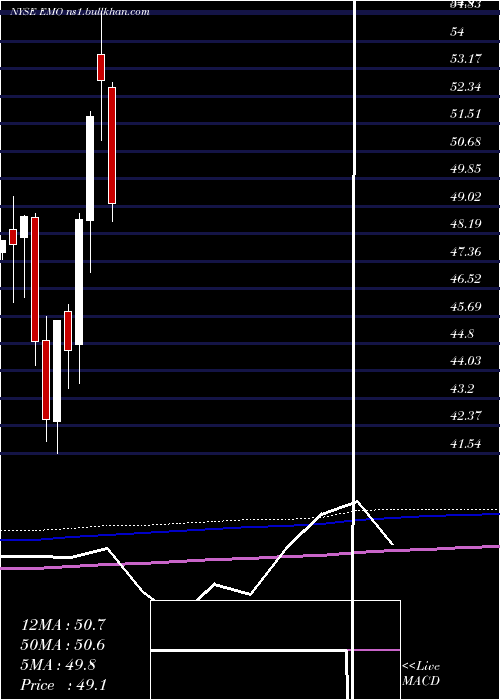
Task: Click the 44.03 price axis label
Action: pos(466,360)
